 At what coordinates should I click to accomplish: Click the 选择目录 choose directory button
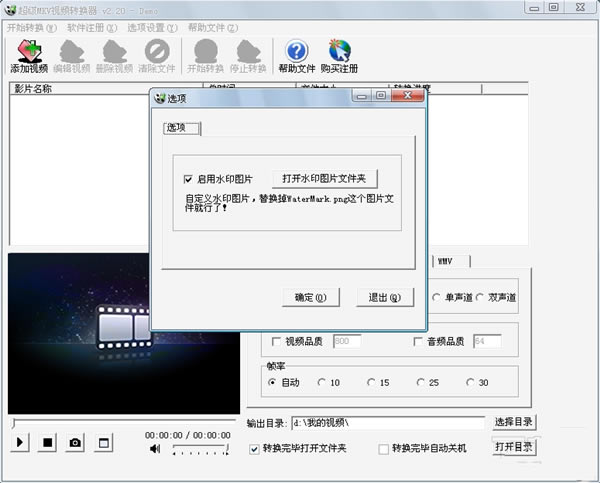click(x=515, y=423)
